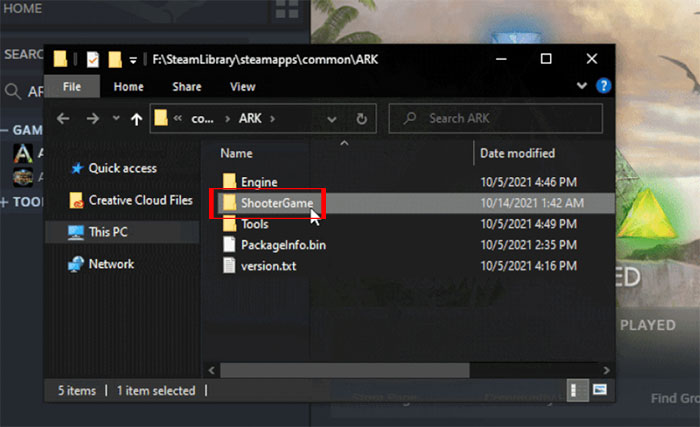Expand the Tools section in Steam
700x427 pixels.
[x=4, y=202]
